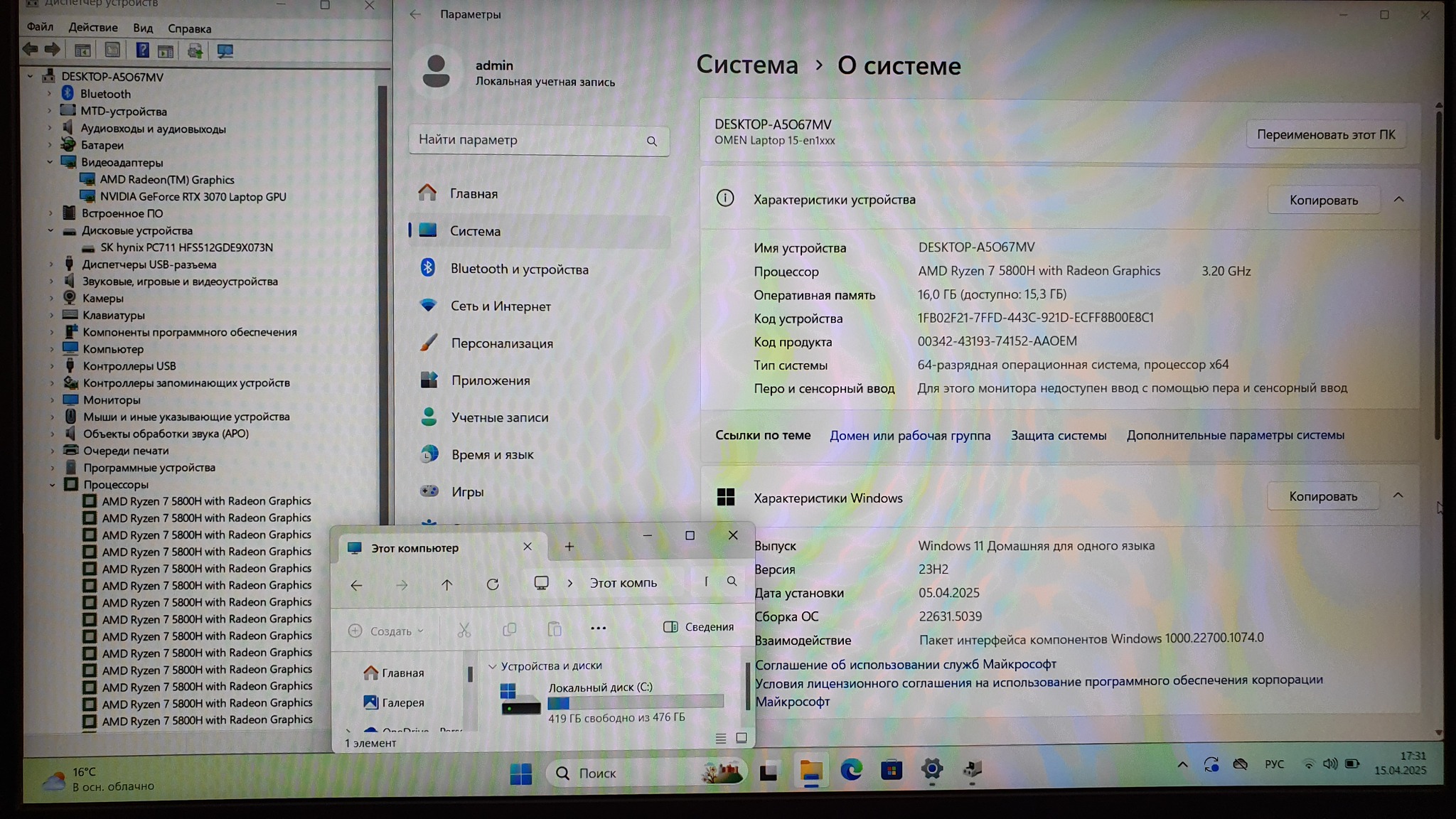Click the scan for hardware changes toolbar icon
The width and height of the screenshot is (1456, 819).
click(225, 51)
